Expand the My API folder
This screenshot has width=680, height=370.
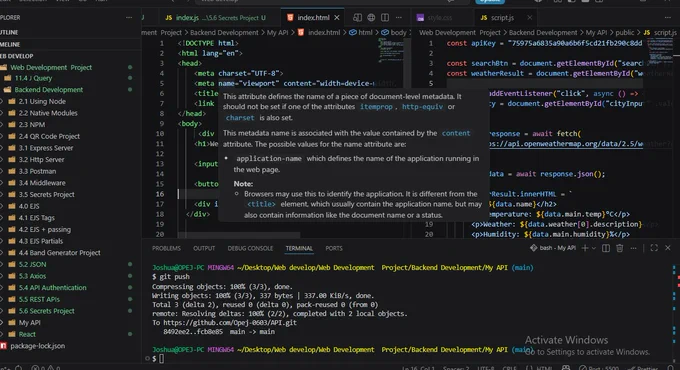tap(29, 323)
